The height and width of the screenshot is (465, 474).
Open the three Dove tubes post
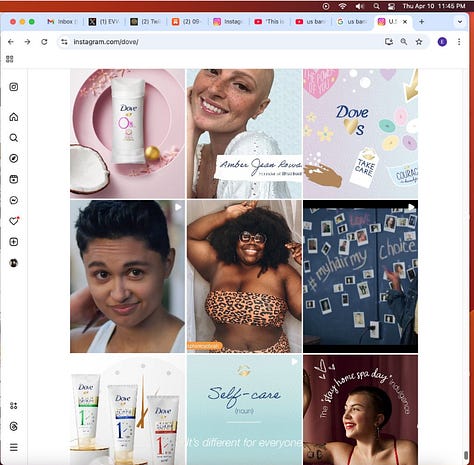(x=127, y=410)
